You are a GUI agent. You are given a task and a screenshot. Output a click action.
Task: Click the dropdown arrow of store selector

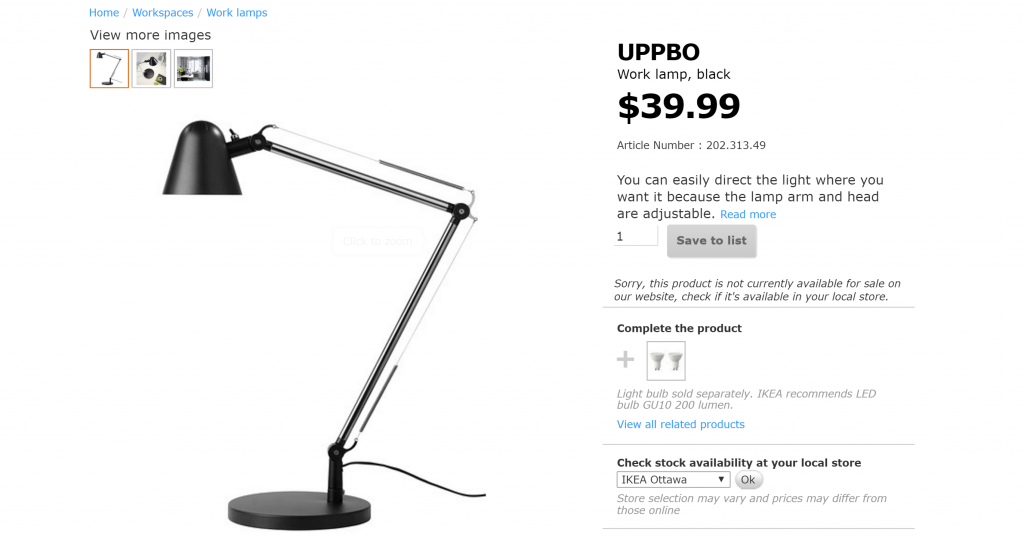coord(721,479)
